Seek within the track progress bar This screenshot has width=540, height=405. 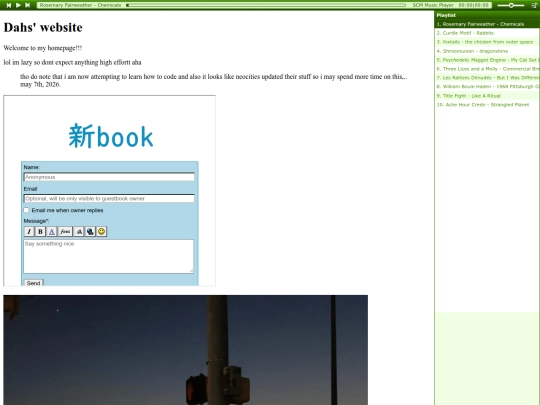[x=266, y=5]
